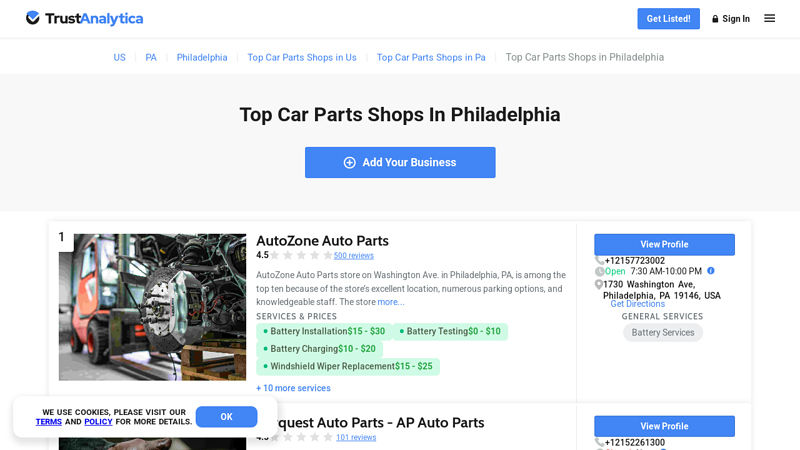This screenshot has width=800, height=450.
Task: Click the TrustAnalytica logo
Action: pos(85,18)
